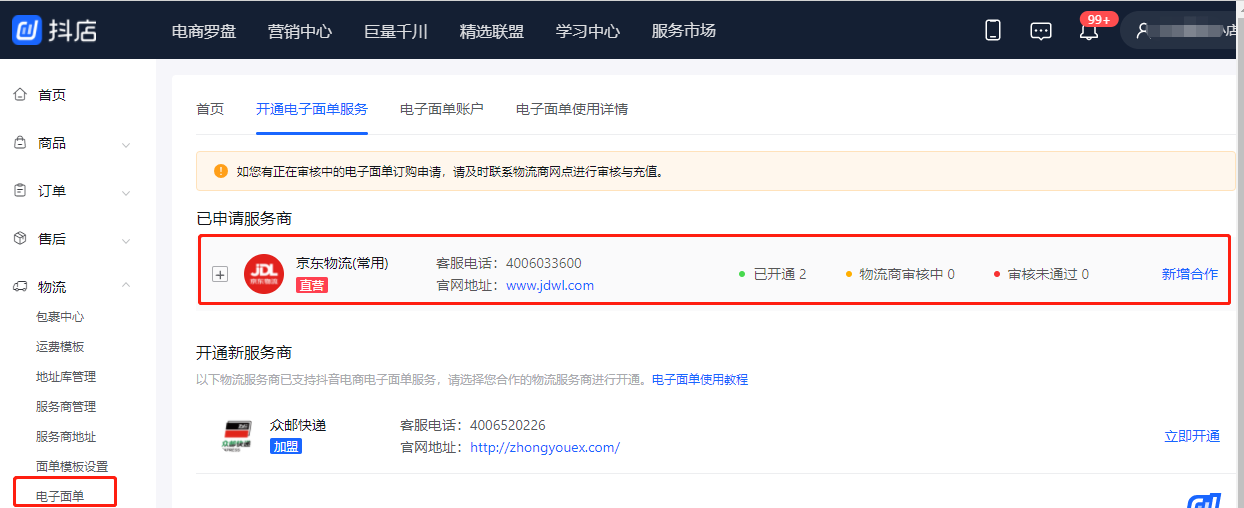1244x508 pixels.
Task: Open 服务市场 in top navigation
Action: coord(684,31)
